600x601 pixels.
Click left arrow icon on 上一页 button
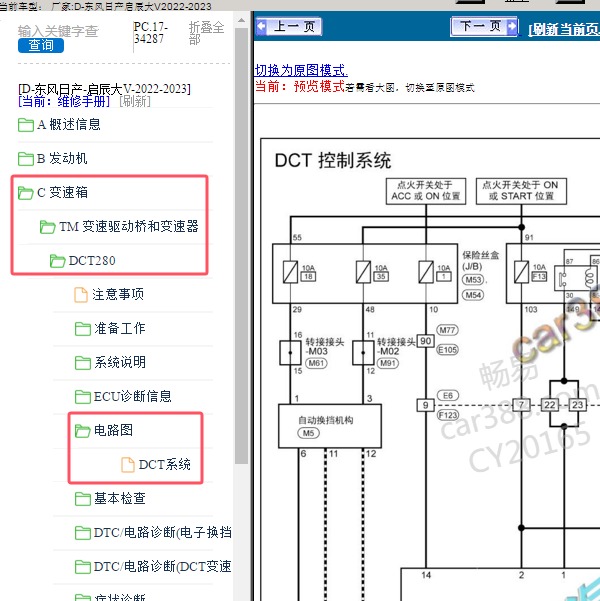click(x=261, y=26)
